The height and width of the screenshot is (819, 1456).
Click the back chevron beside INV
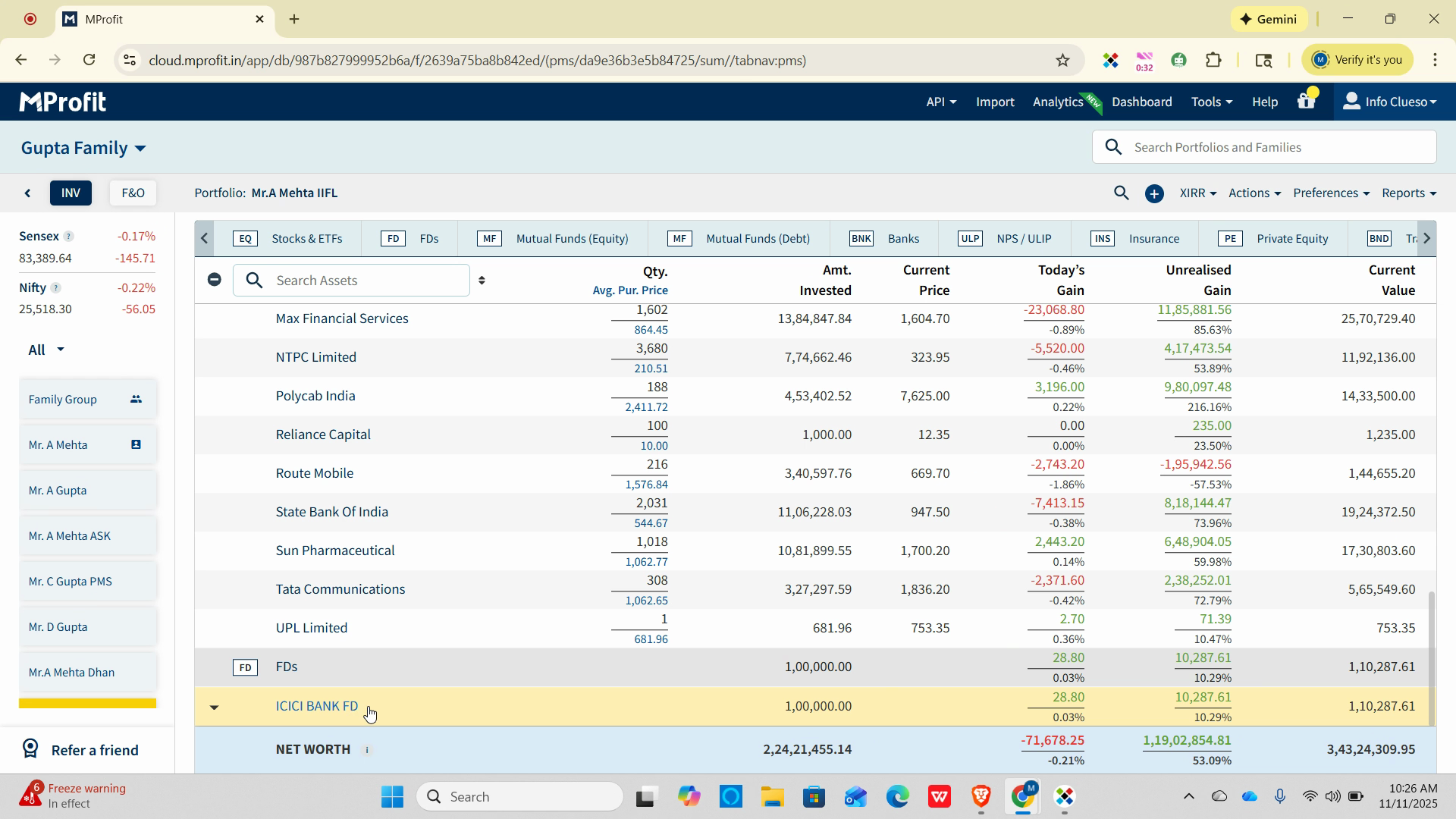(x=28, y=193)
